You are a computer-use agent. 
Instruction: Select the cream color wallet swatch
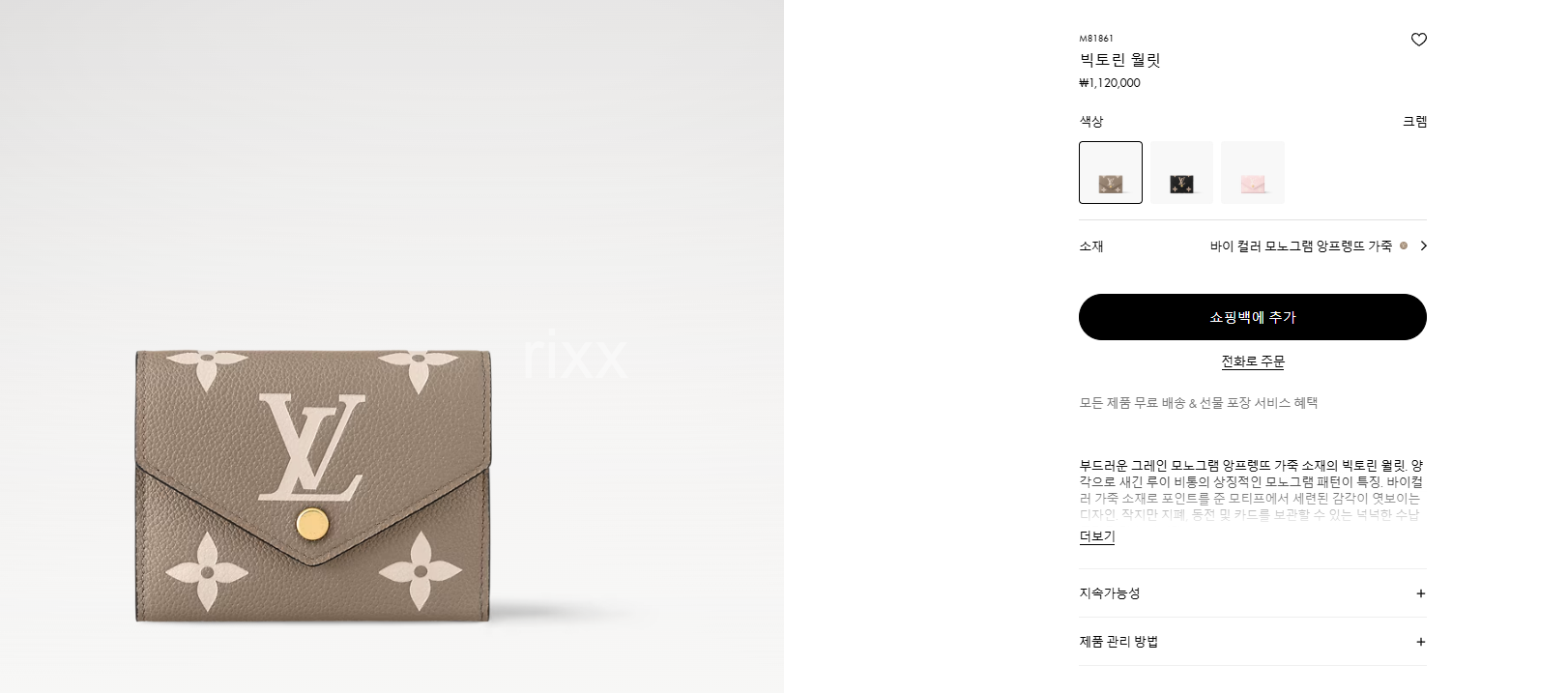pyautogui.click(x=1111, y=173)
